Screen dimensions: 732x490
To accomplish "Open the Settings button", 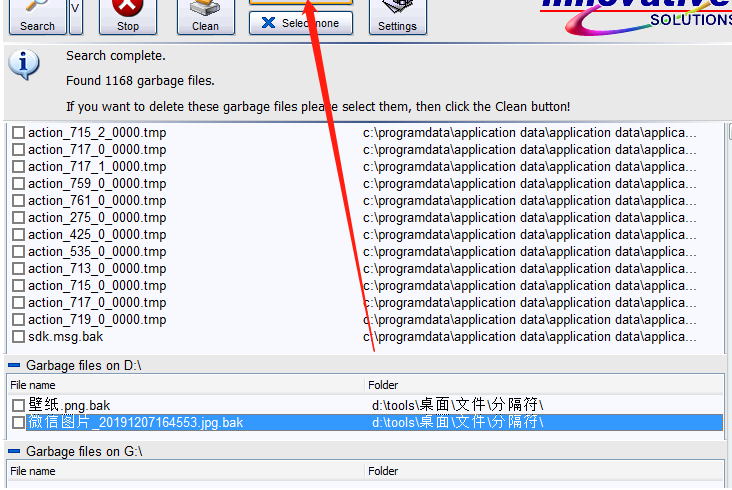I will tap(398, 17).
